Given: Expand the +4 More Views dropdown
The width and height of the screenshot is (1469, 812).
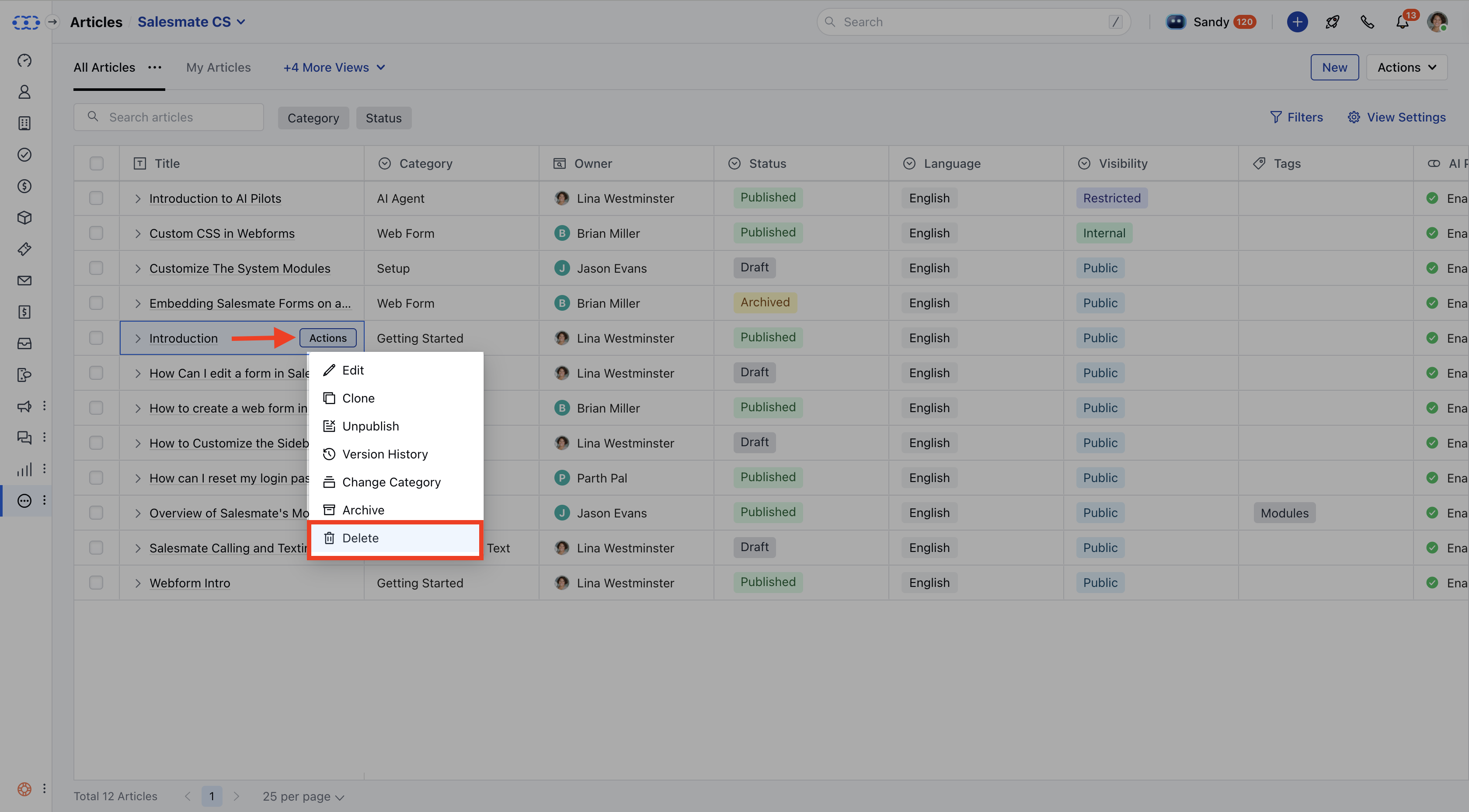Looking at the screenshot, I should tap(334, 67).
